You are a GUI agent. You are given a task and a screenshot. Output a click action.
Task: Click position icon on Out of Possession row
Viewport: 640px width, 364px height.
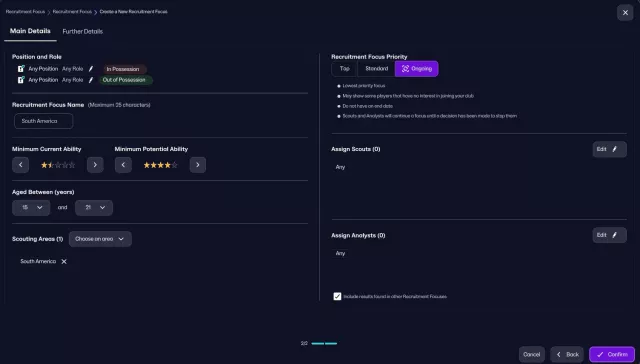click(21, 80)
